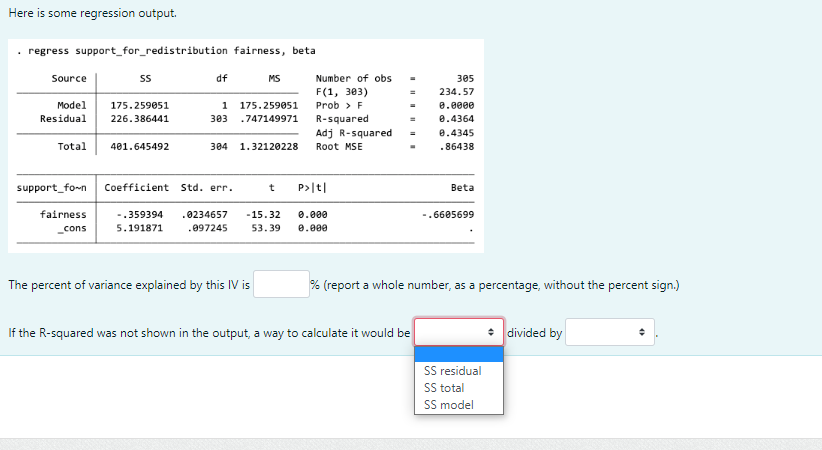Open the denominator dropdown after 'divided by'
822x450 pixels.
click(610, 332)
